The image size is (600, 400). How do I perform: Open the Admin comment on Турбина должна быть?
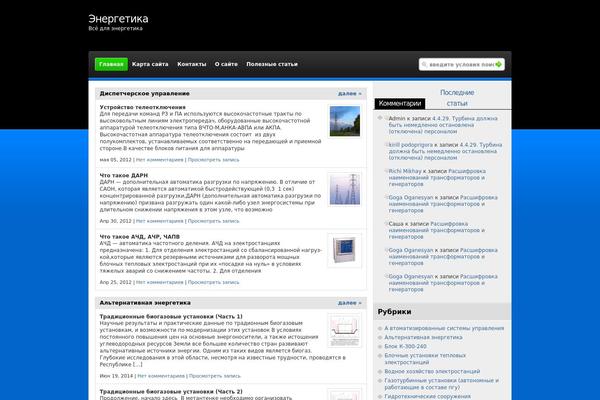443,125
